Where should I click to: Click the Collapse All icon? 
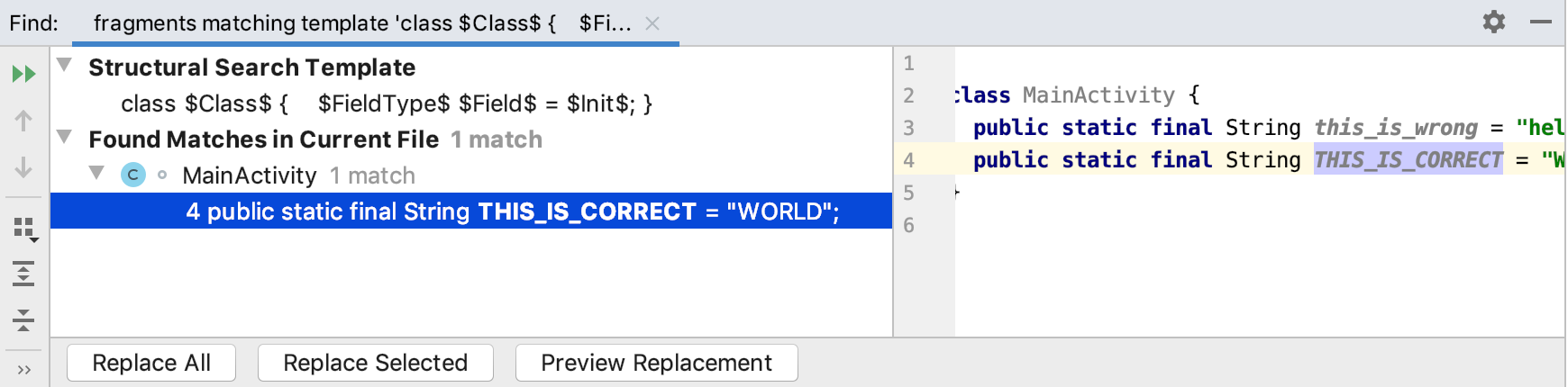point(23,319)
